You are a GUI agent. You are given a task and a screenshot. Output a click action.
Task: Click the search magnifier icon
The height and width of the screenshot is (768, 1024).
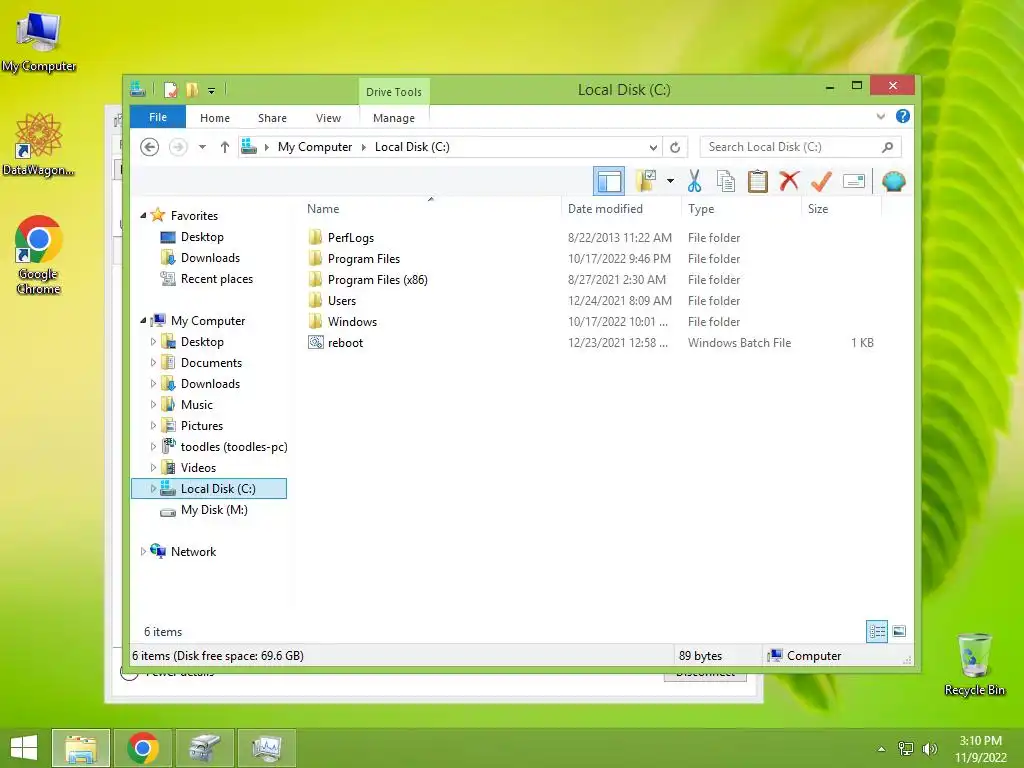coord(888,147)
